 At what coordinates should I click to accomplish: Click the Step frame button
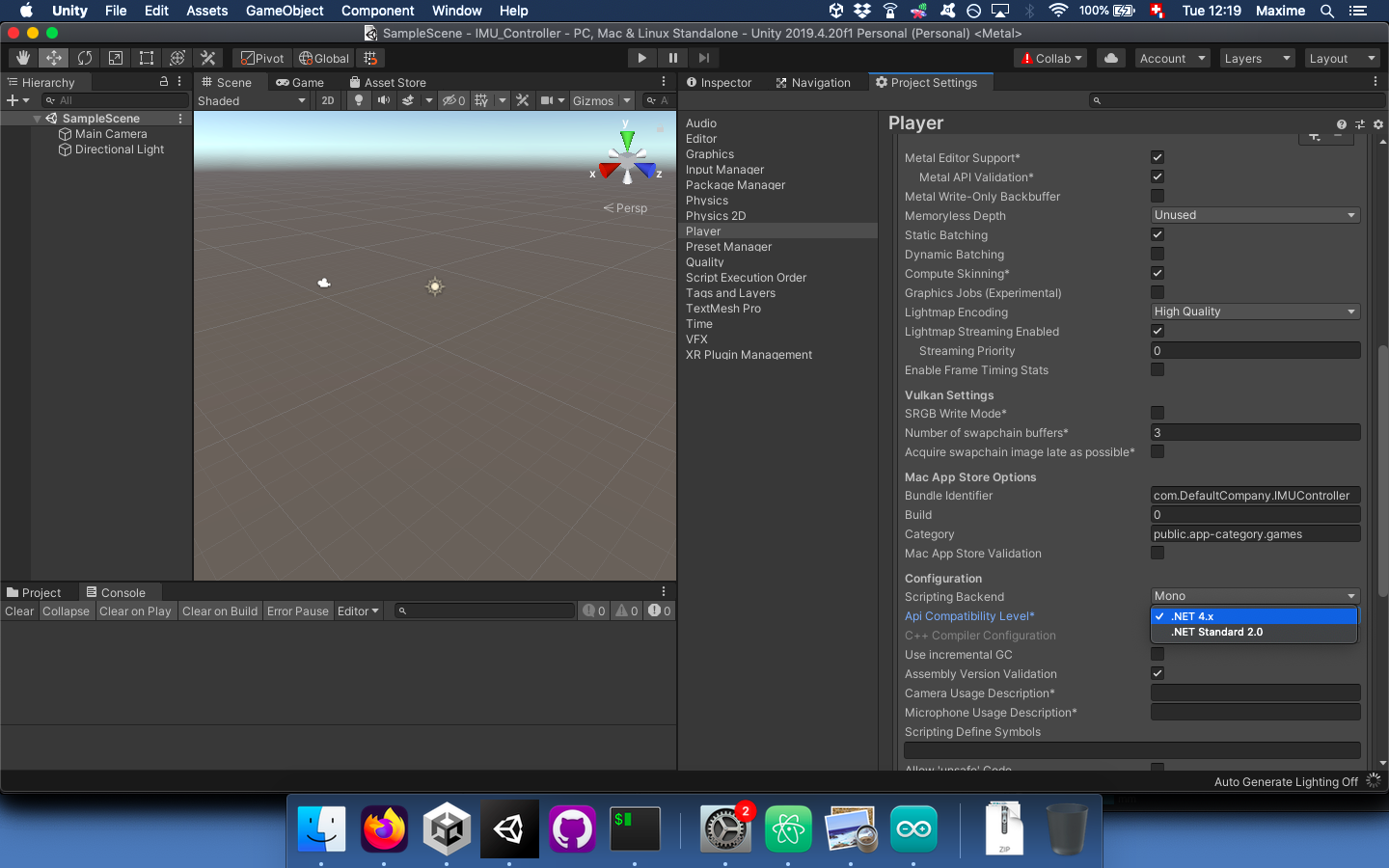coord(704,58)
